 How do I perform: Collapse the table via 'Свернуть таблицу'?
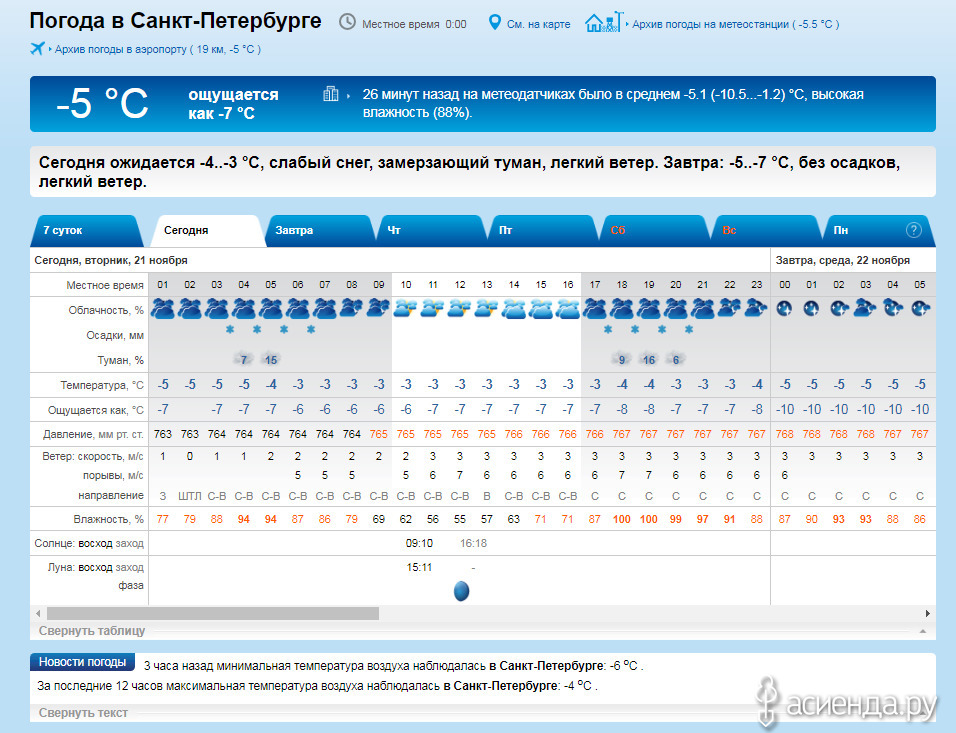pyautogui.click(x=92, y=631)
